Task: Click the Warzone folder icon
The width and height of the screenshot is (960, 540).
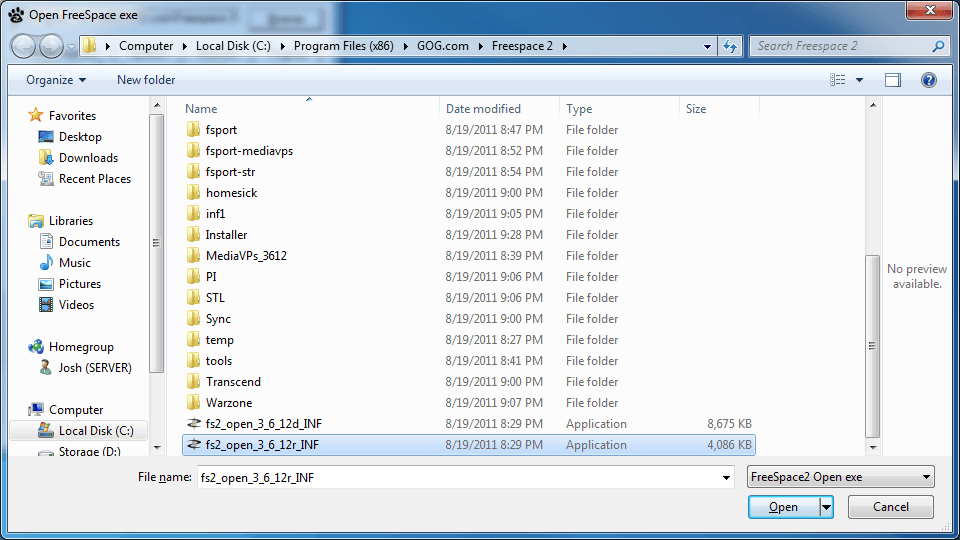Action: [x=193, y=403]
